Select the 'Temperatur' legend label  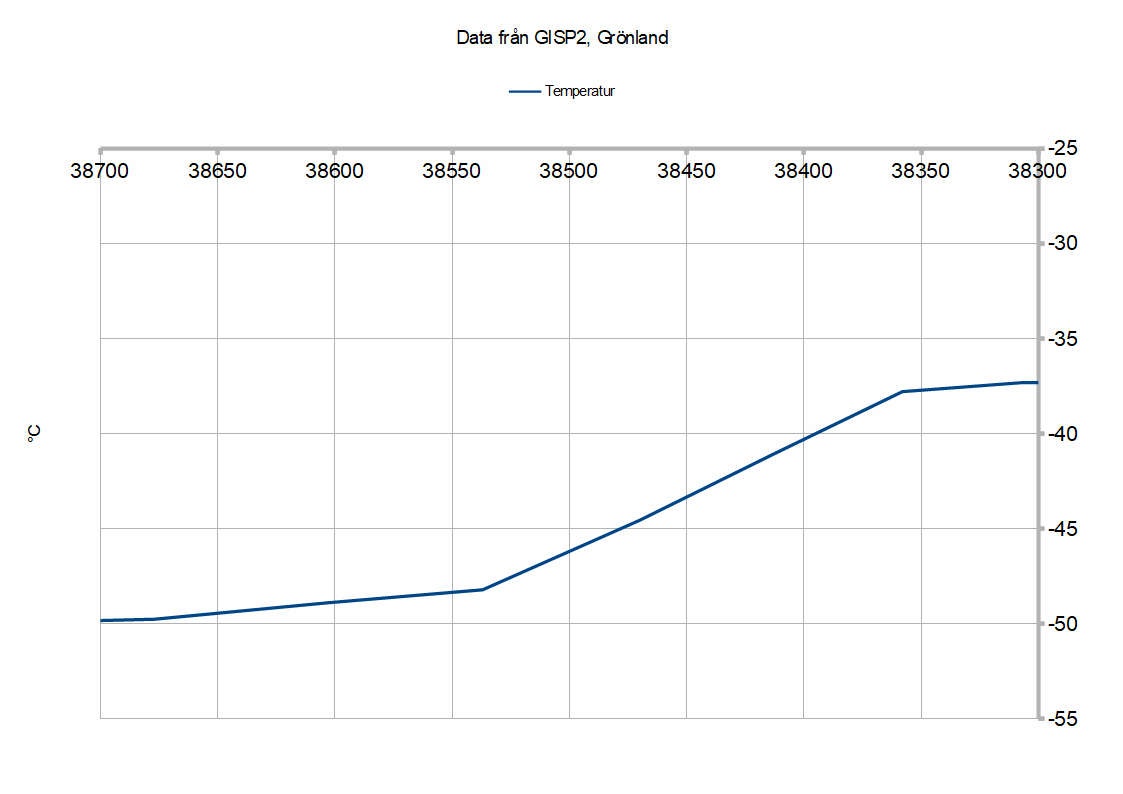point(579,91)
